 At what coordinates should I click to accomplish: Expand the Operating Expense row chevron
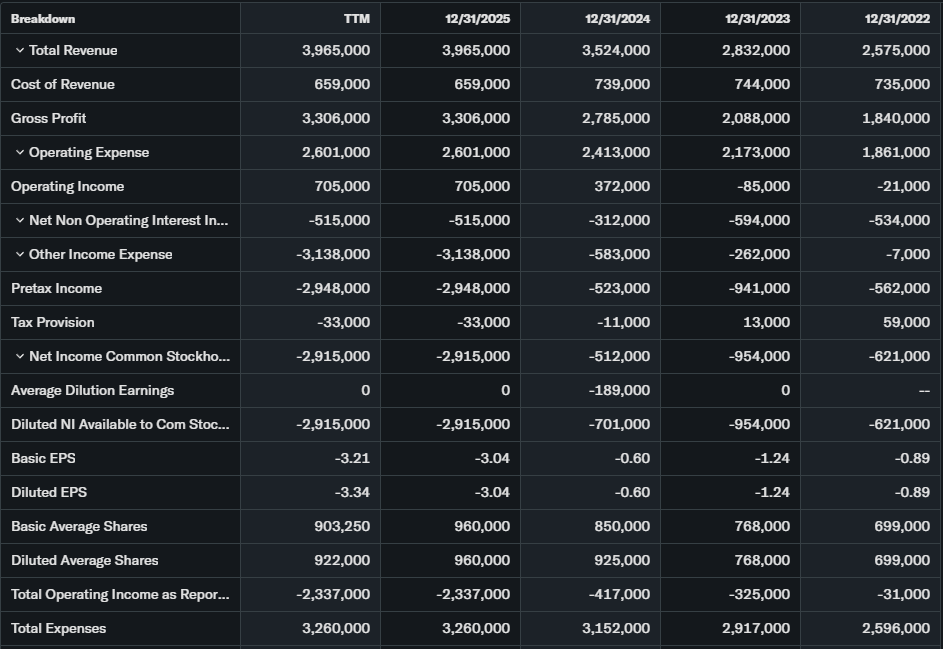(20, 152)
